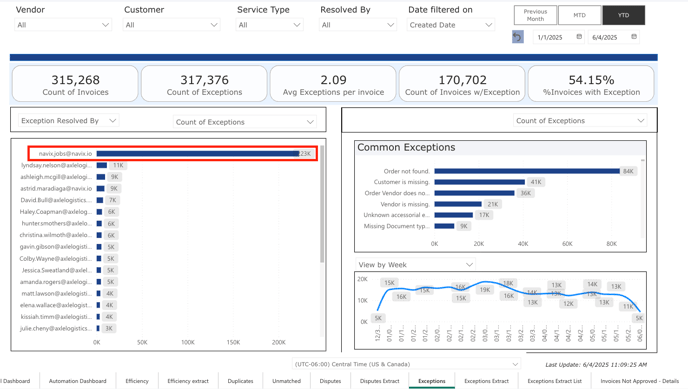Switch to the Efficiency tab
688x389 pixels.
[x=137, y=381]
